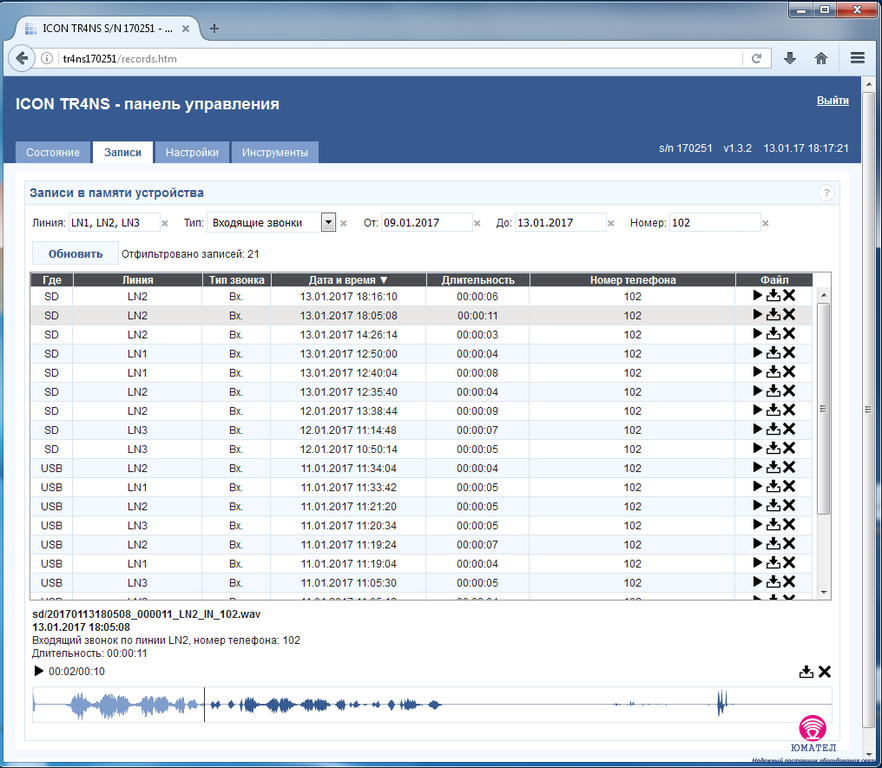The width and height of the screenshot is (882, 768).
Task: Seek within the audio waveform timeline
Action: 432,704
